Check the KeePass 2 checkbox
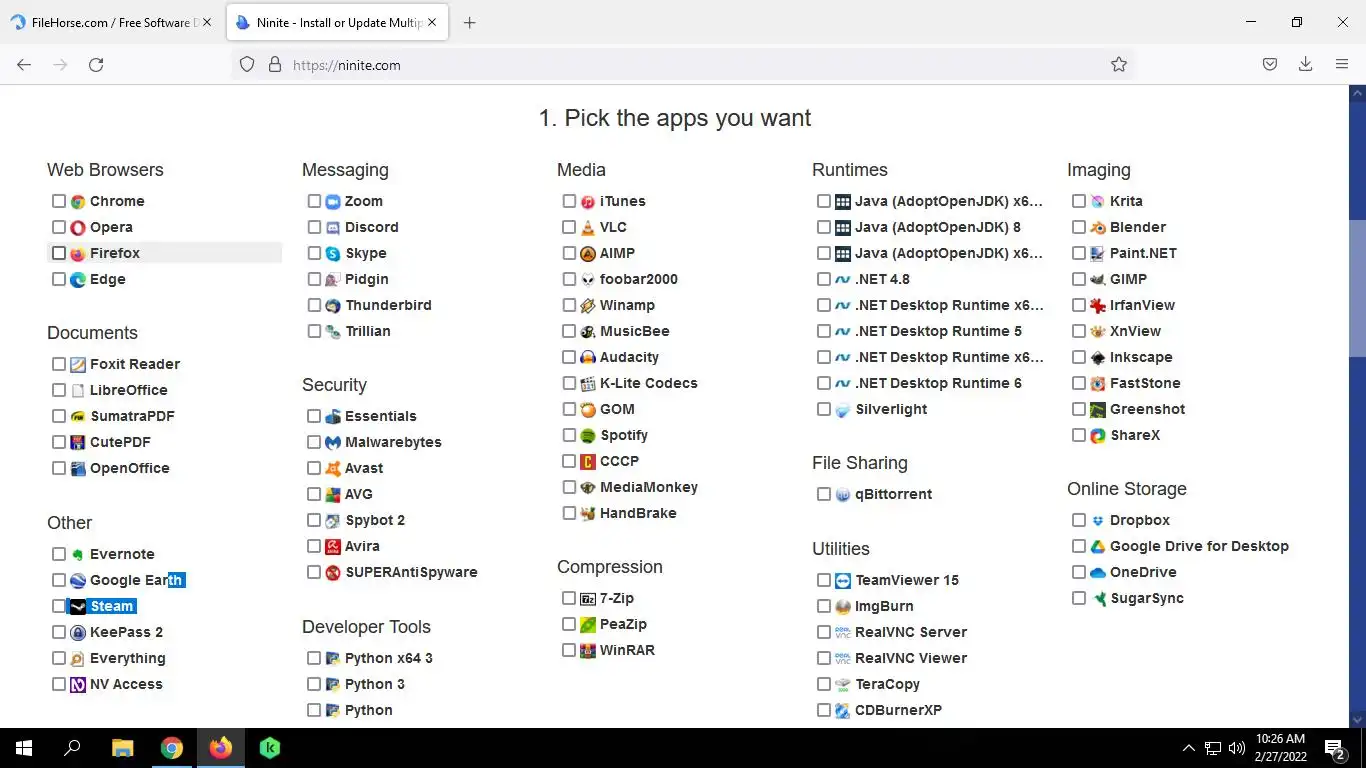Image resolution: width=1366 pixels, height=768 pixels. click(59, 632)
